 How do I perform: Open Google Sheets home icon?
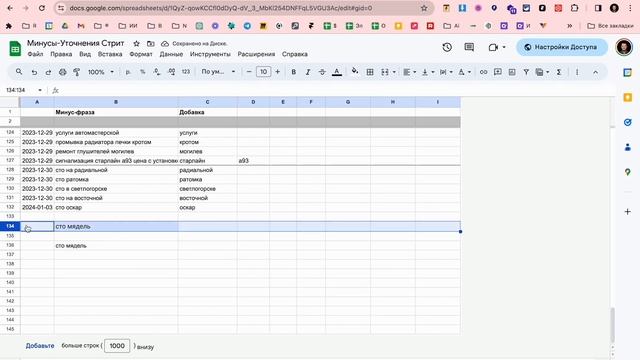point(15,49)
